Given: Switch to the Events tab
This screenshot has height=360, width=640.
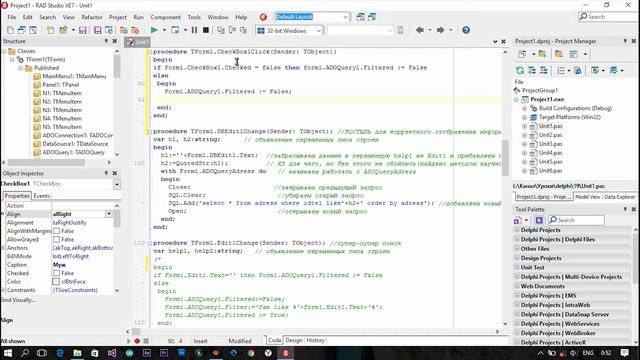Looking at the screenshot, I should pyautogui.click(x=41, y=196).
